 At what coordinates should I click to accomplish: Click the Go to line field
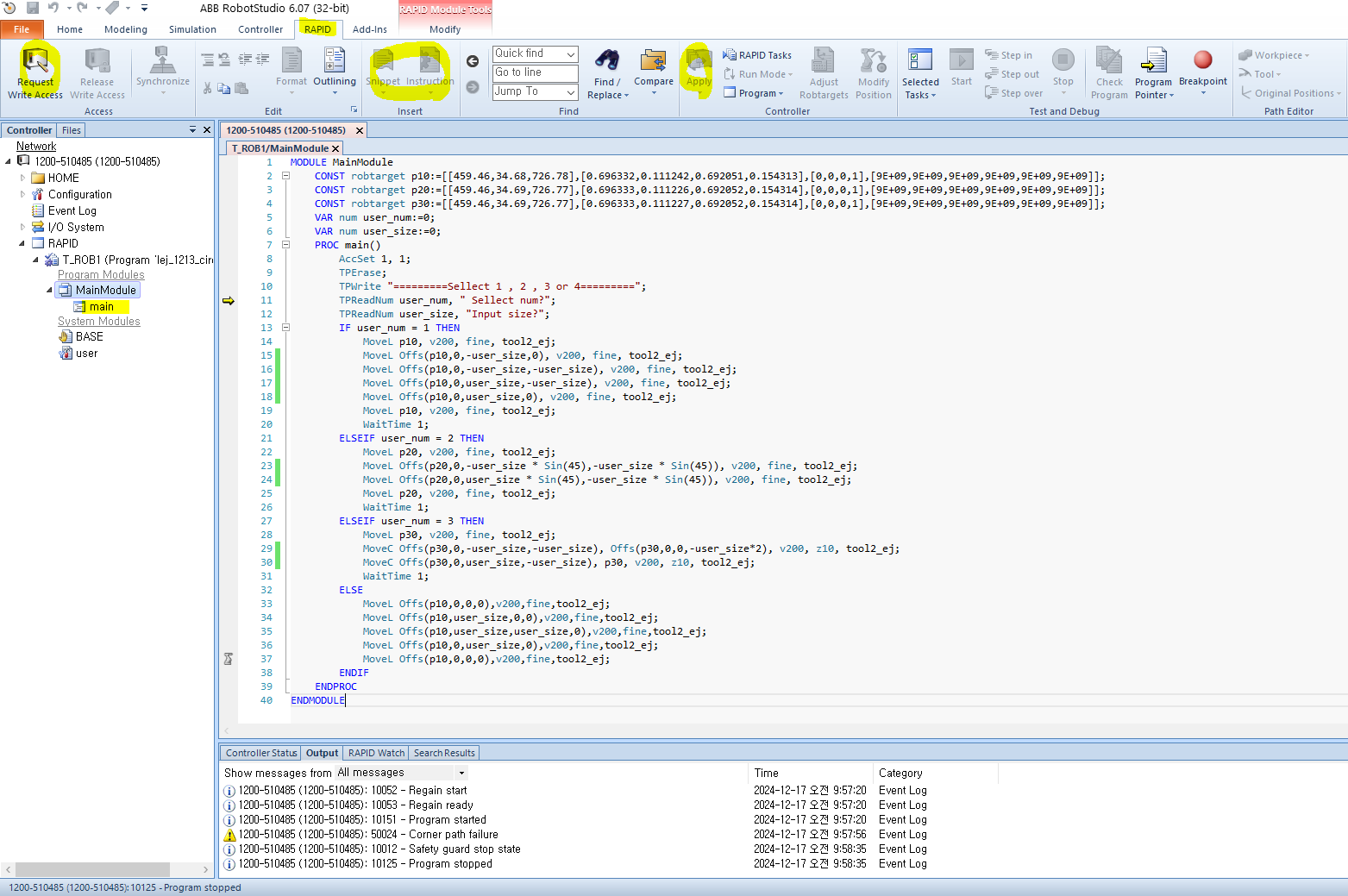pos(535,72)
